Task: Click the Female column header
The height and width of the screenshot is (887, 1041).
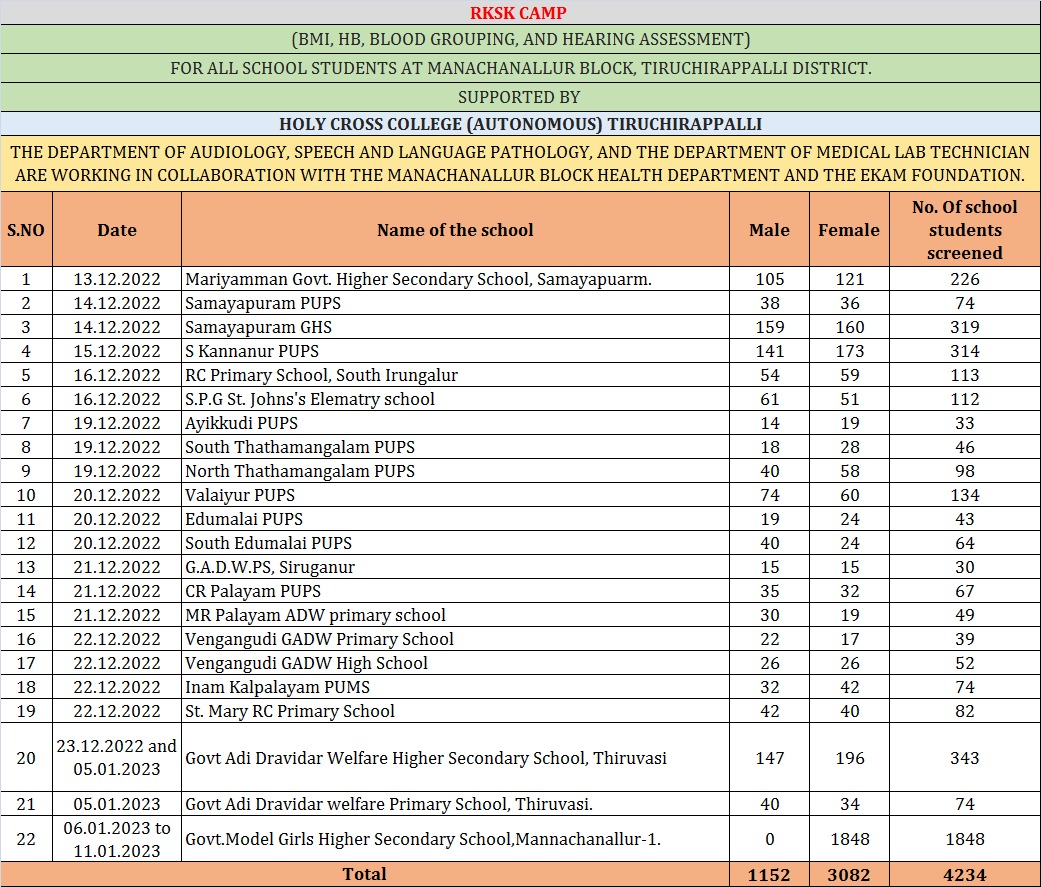Action: (x=849, y=230)
